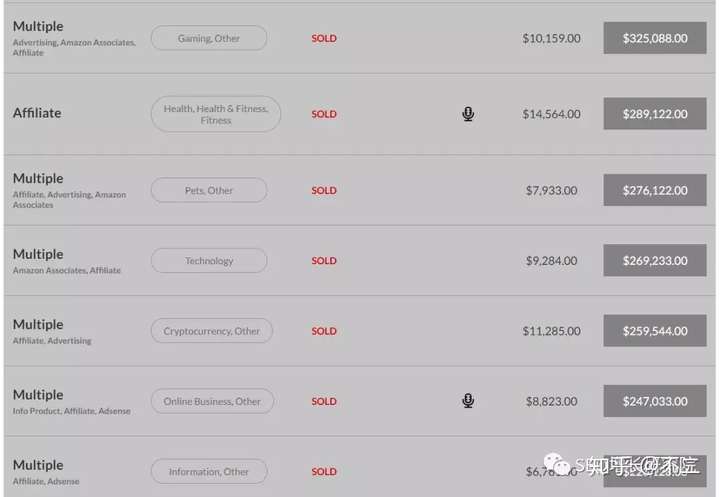Click the Gaming, Other niche tag
This screenshot has height=497, width=720.
click(x=209, y=38)
